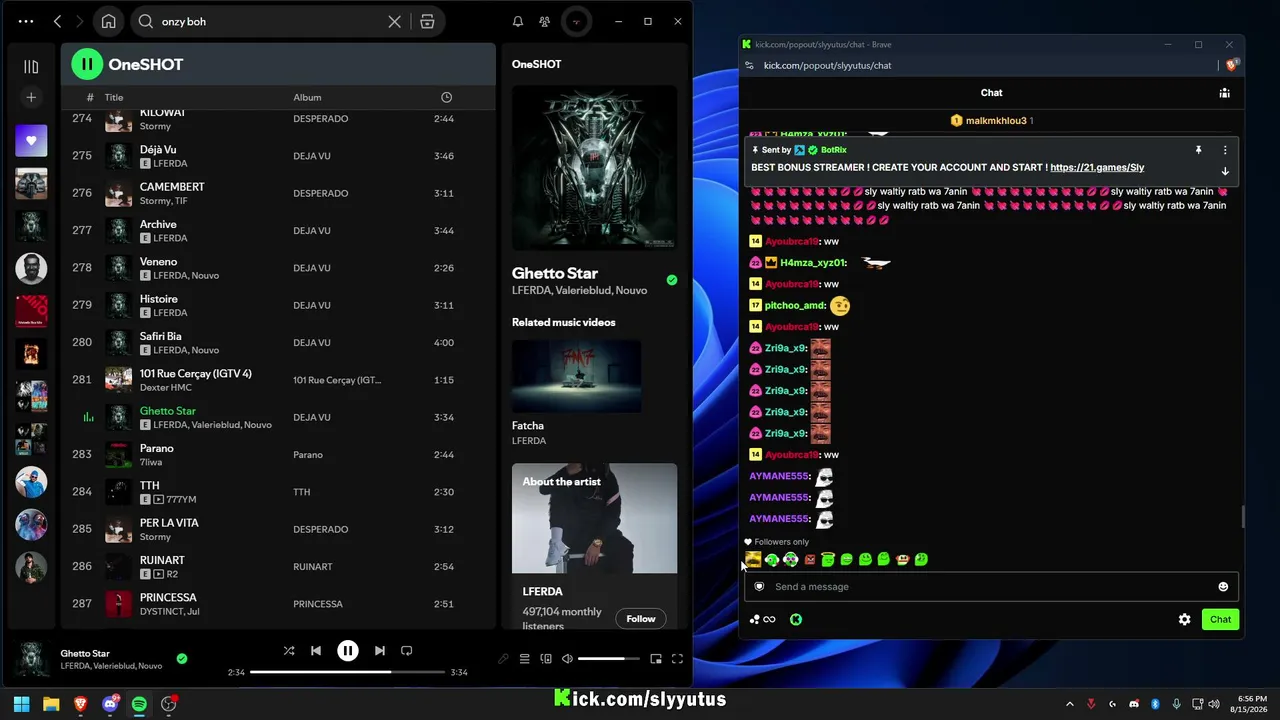This screenshot has height=720, width=1280.
Task: Send the message with Chat button
Action: (1221, 620)
